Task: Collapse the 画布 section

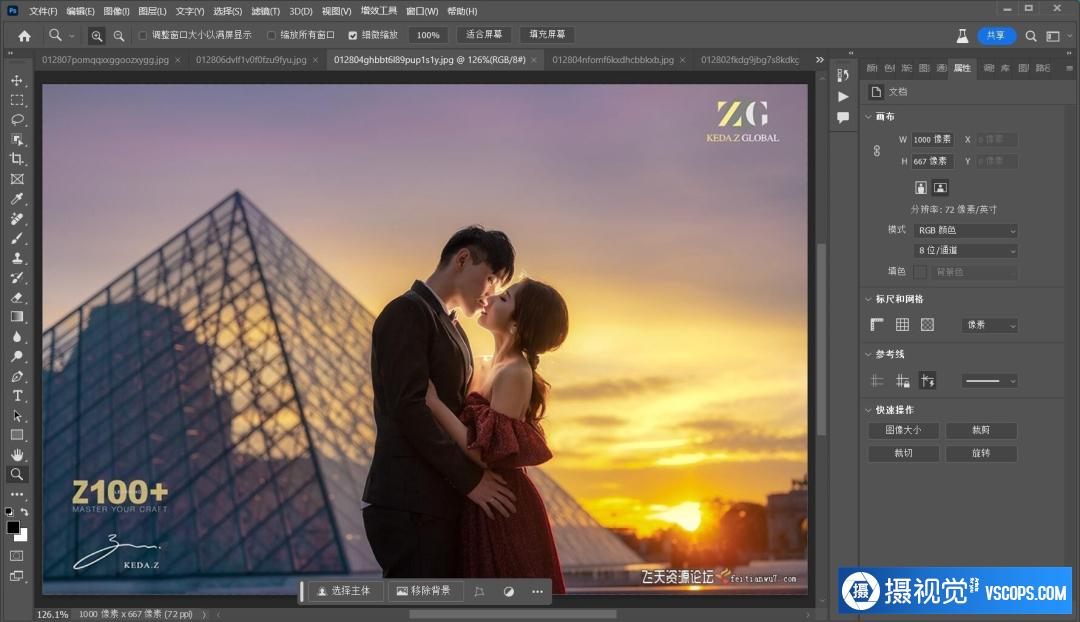Action: pos(869,116)
